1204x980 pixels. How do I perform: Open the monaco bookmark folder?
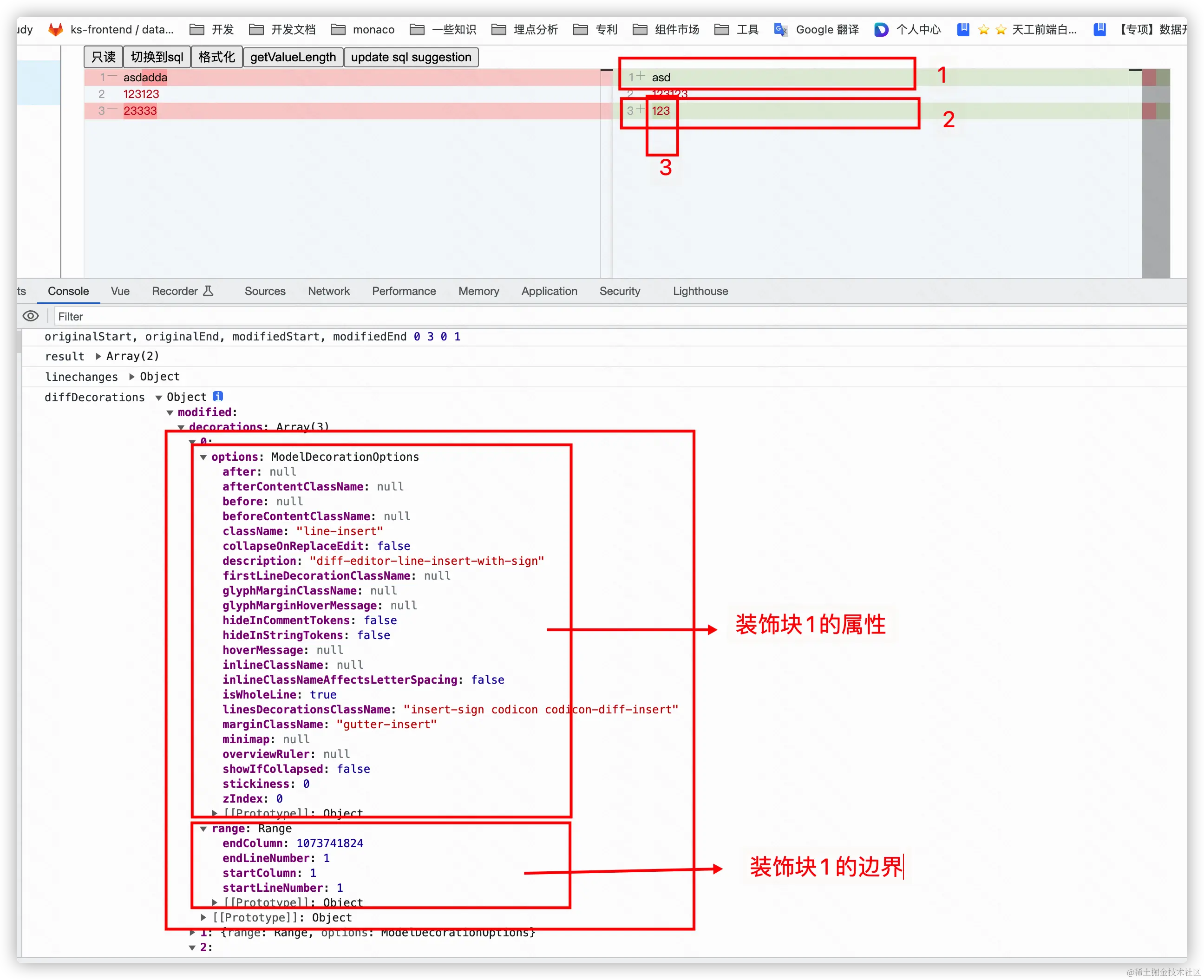tap(362, 29)
